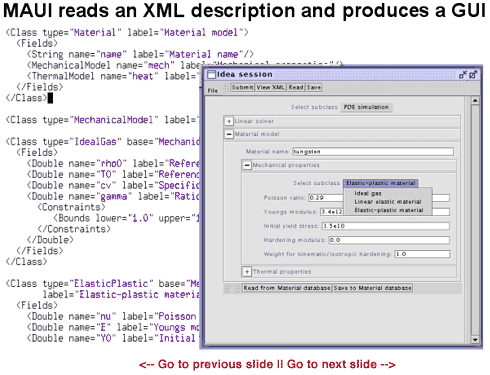Click the kinematic/isotropic hardening weight field

(422, 254)
